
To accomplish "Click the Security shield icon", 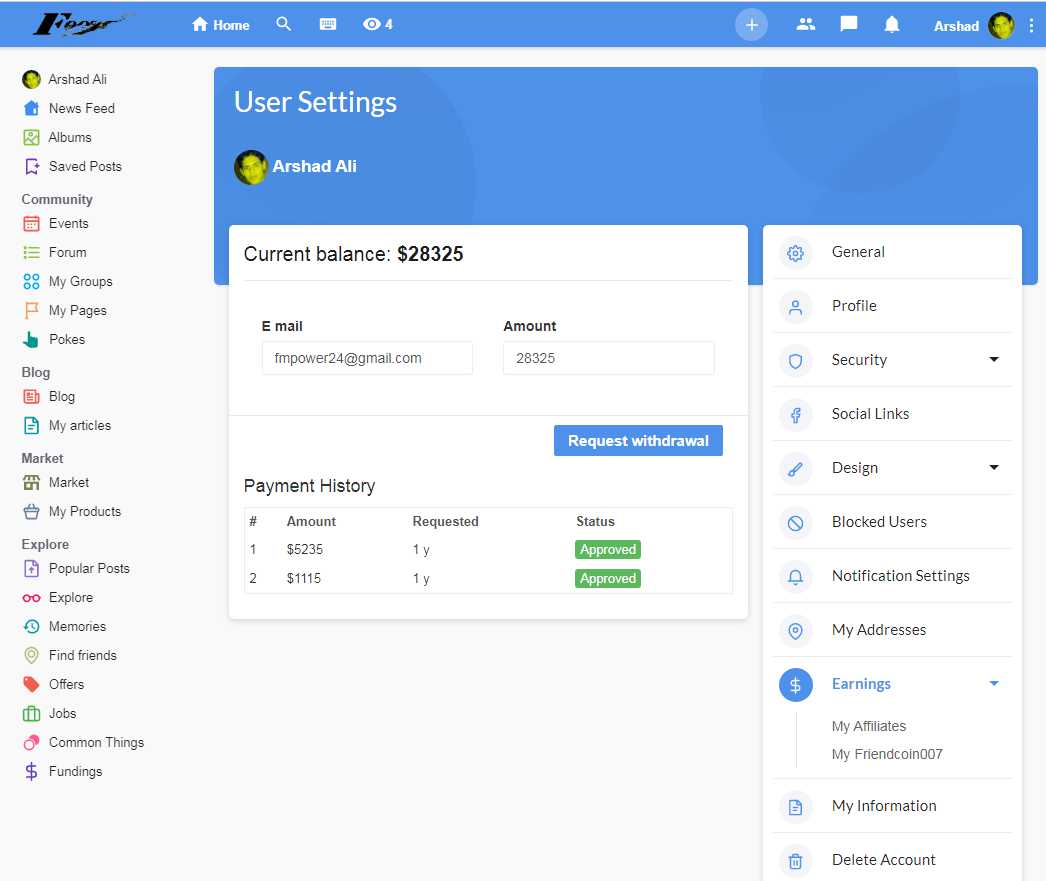I will pos(795,361).
